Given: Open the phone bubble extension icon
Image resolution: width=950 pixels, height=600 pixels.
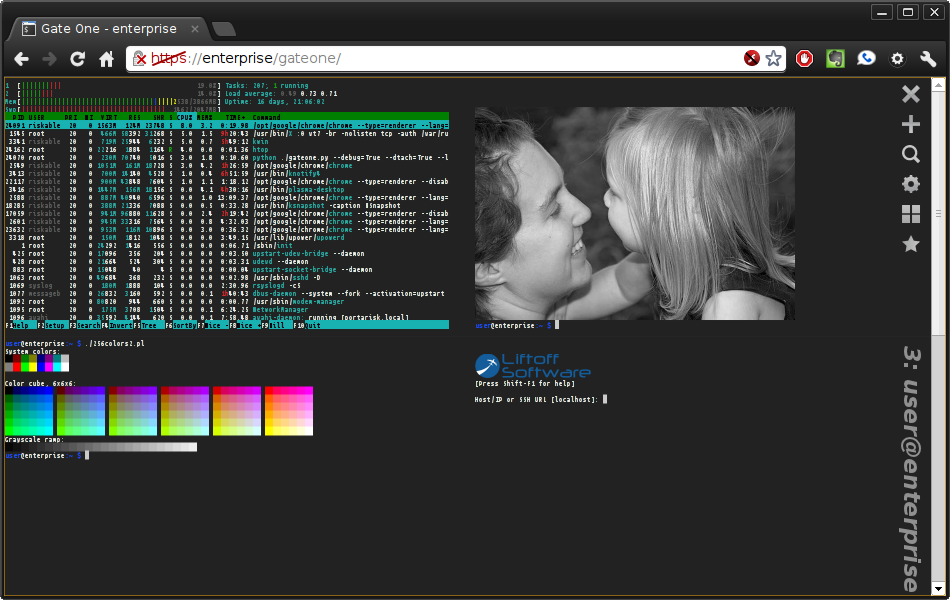Looking at the screenshot, I should click(x=866, y=58).
